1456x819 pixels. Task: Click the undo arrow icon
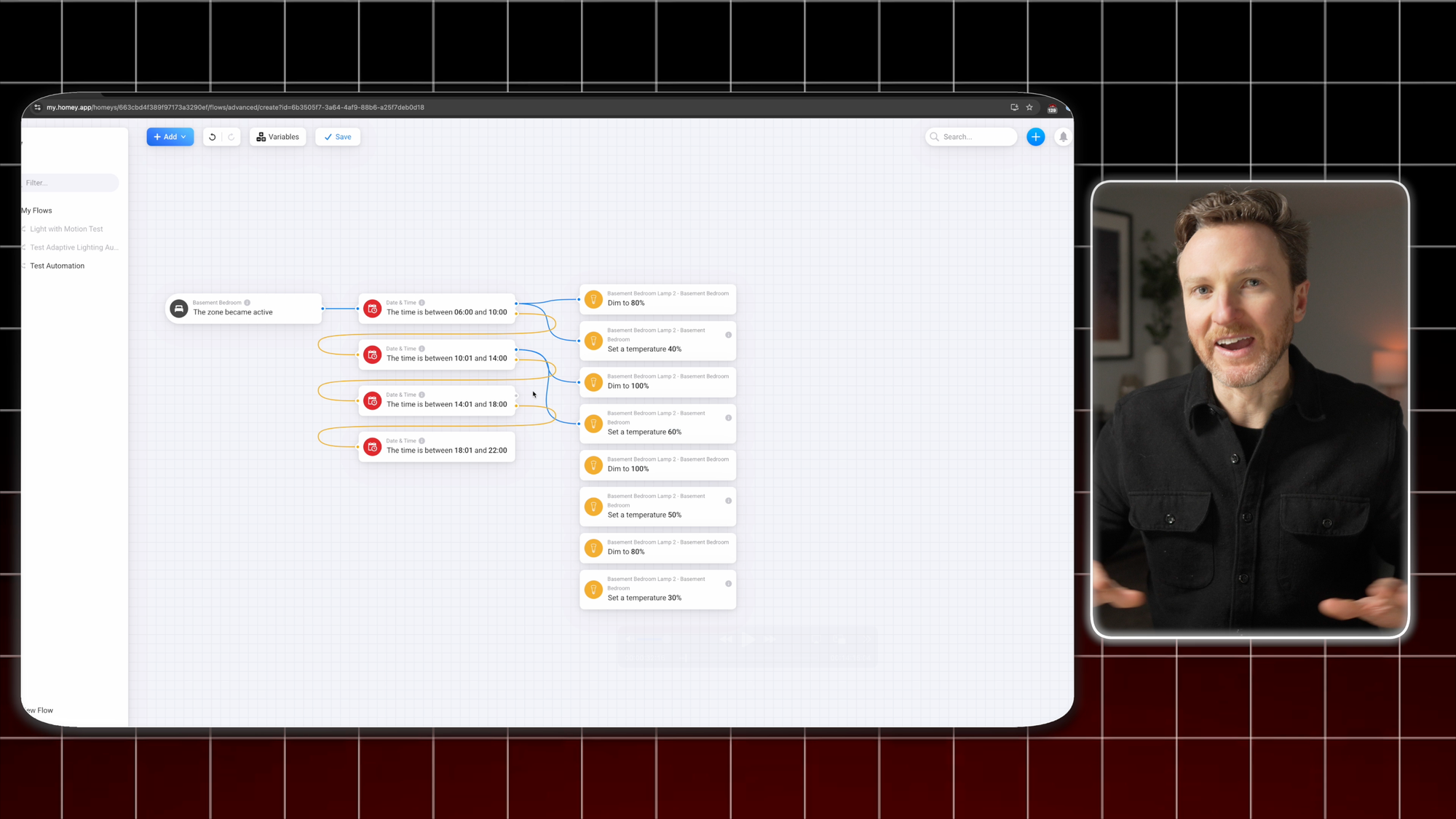(212, 137)
